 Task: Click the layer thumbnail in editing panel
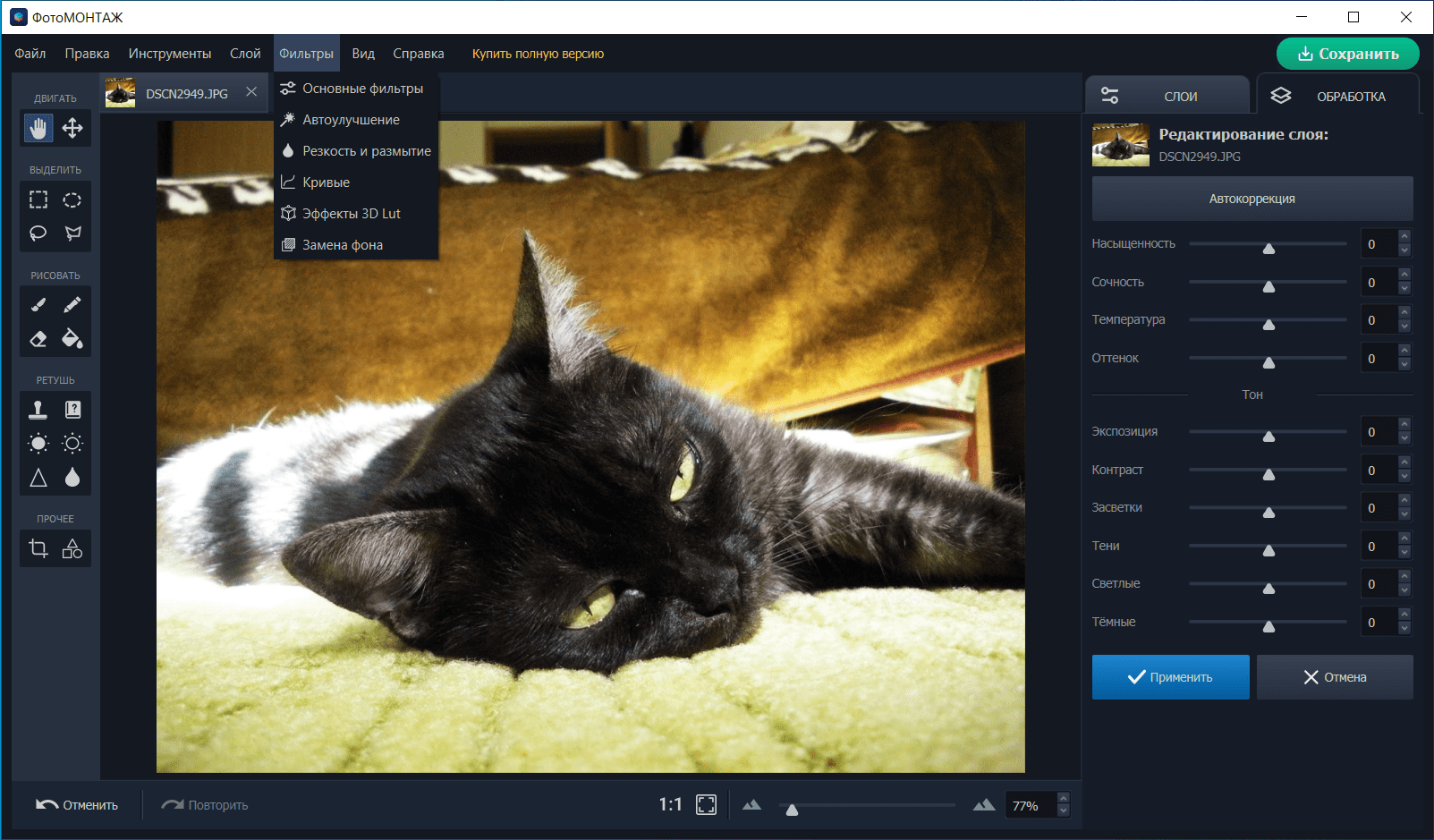pyautogui.click(x=1121, y=145)
